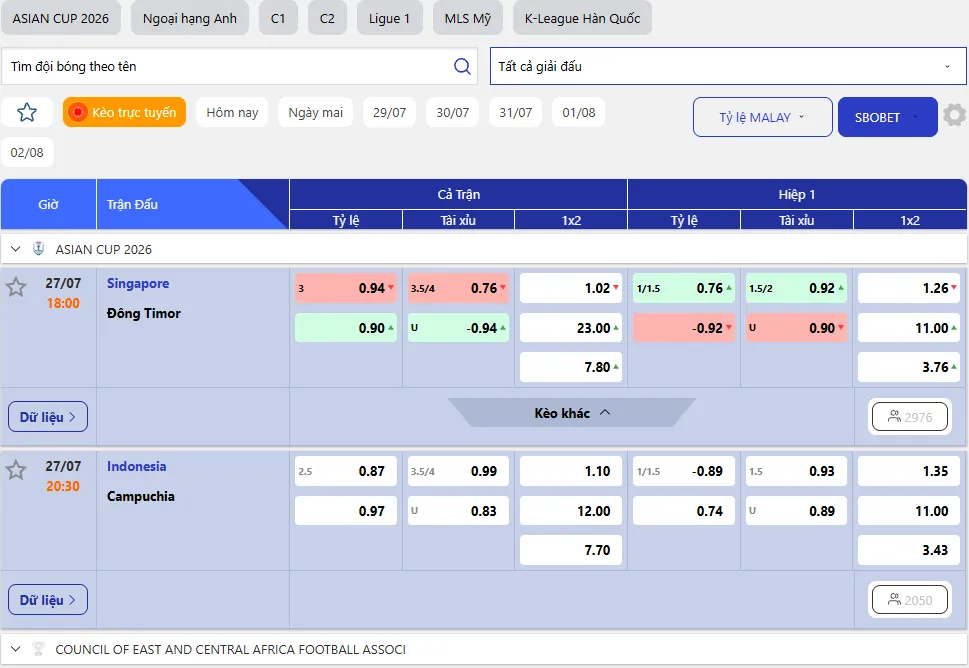Image resolution: width=969 pixels, height=668 pixels.
Task: Select the K-League Hàn Quốc tab
Action: (x=582, y=18)
